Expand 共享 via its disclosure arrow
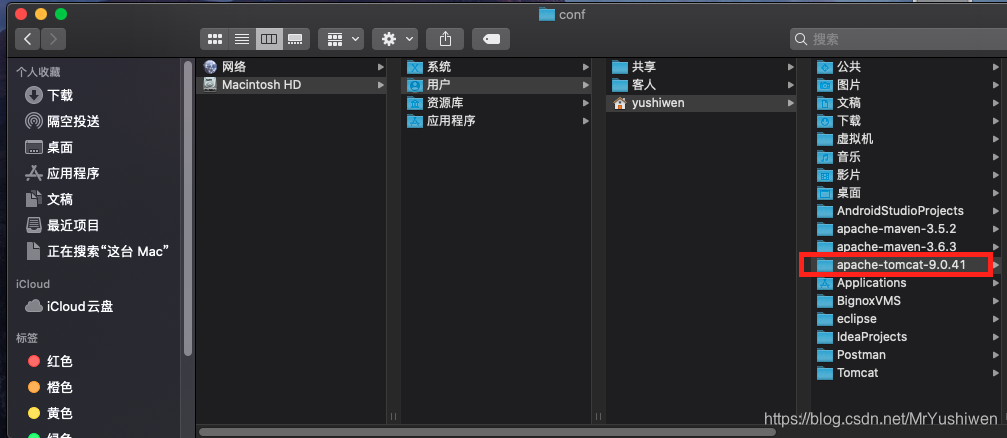 791,67
